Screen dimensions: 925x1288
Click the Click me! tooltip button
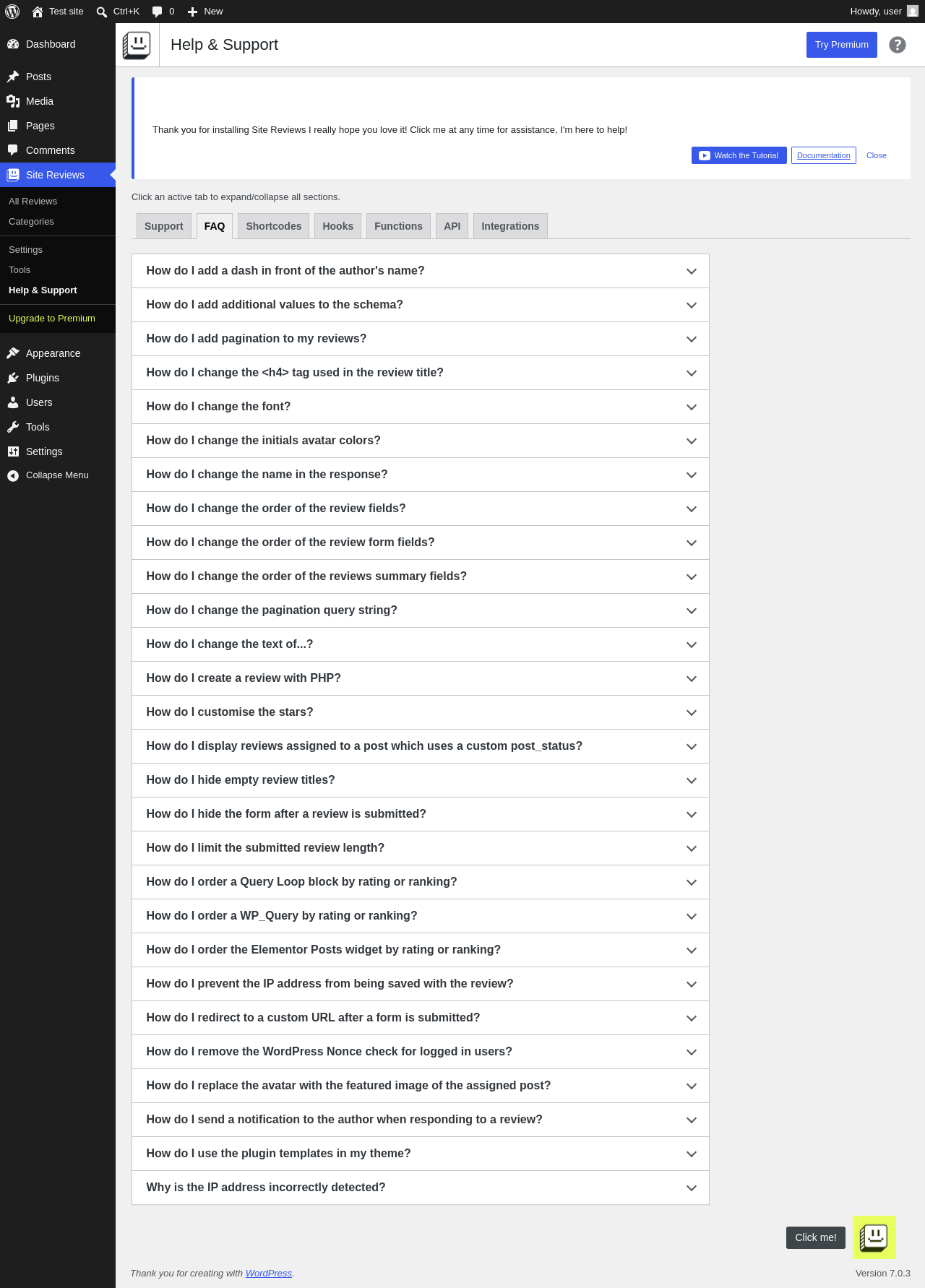816,1237
